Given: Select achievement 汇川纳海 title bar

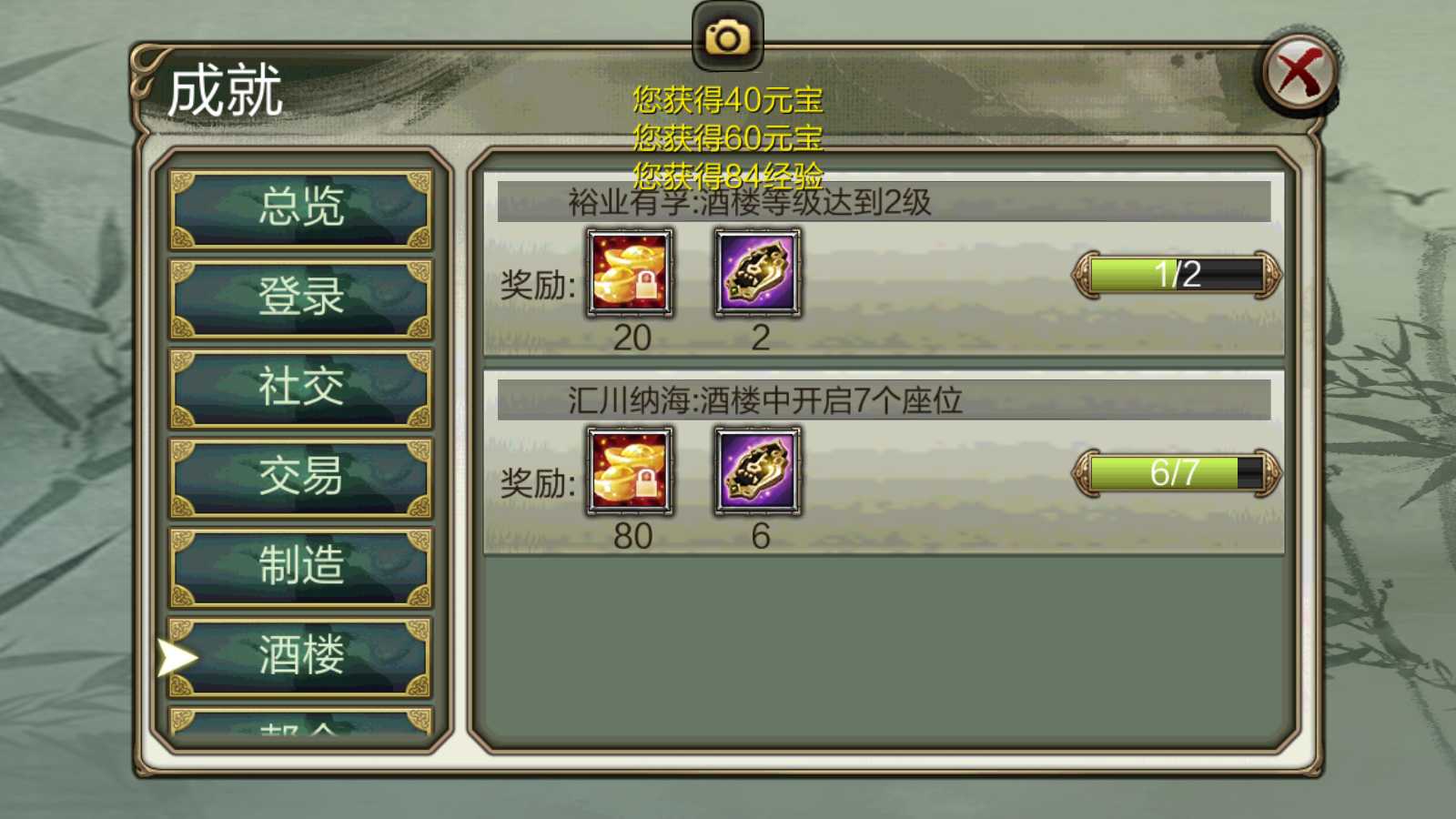Looking at the screenshot, I should point(884,399).
